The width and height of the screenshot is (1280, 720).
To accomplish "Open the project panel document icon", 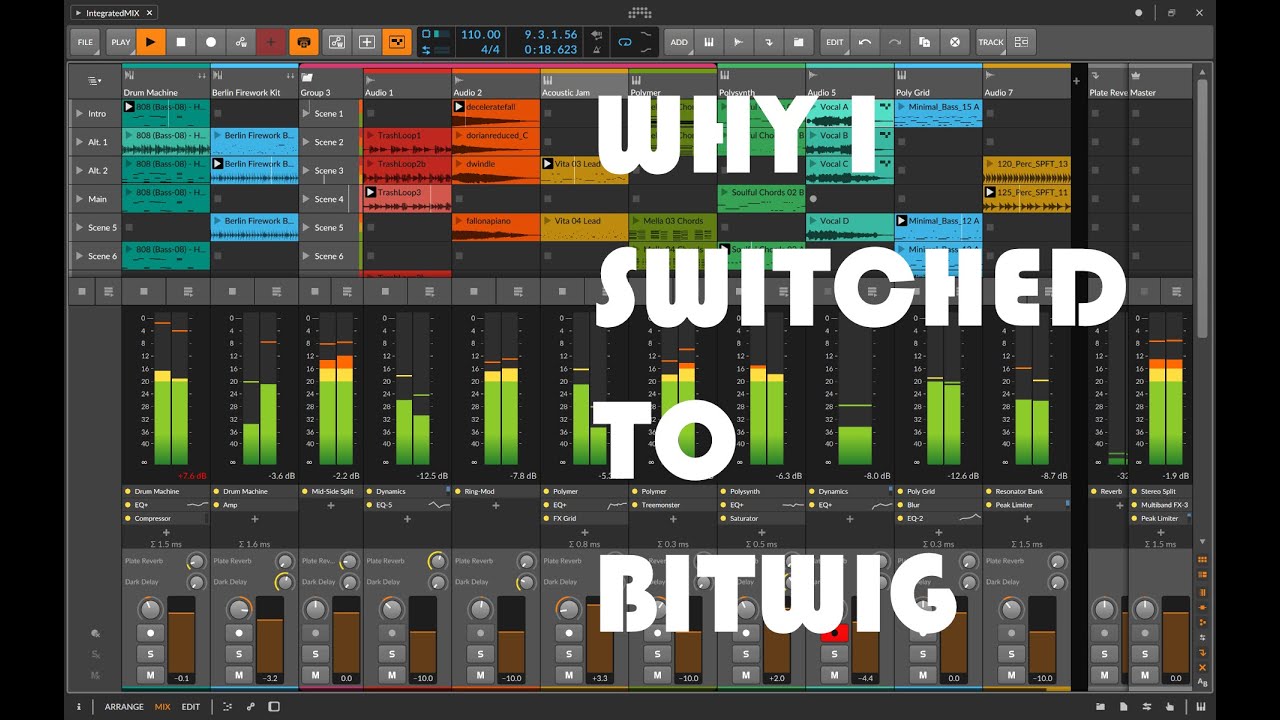I will 1124,707.
